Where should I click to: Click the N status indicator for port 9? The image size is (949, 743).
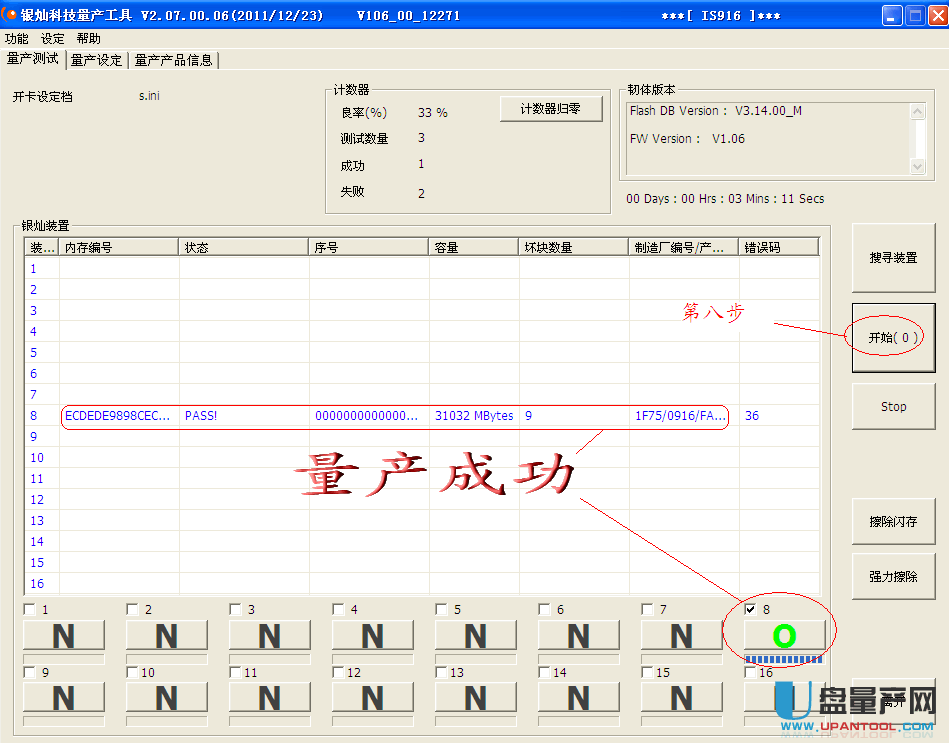(x=63, y=697)
